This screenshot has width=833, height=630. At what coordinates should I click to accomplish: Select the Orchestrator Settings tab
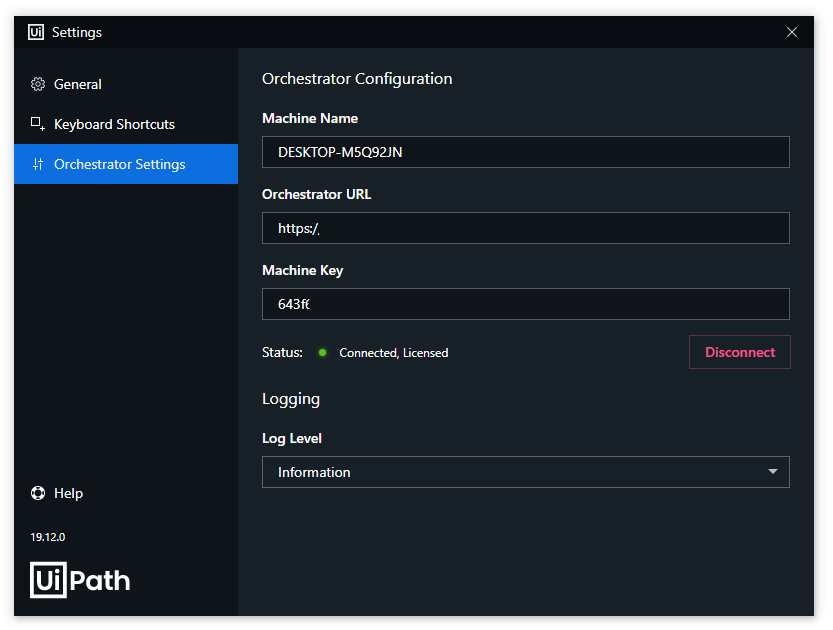tap(126, 164)
